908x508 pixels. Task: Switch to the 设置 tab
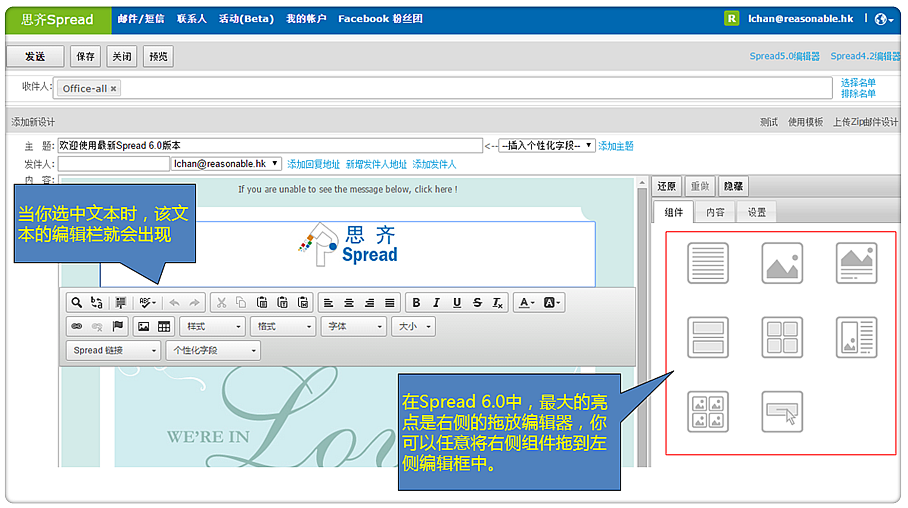pyautogui.click(x=756, y=212)
